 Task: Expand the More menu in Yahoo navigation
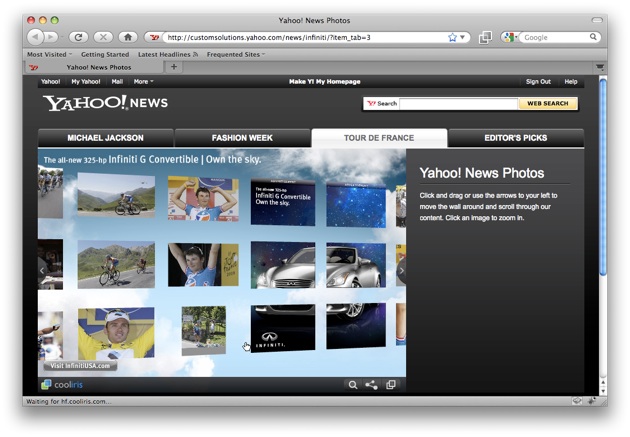click(x=143, y=82)
